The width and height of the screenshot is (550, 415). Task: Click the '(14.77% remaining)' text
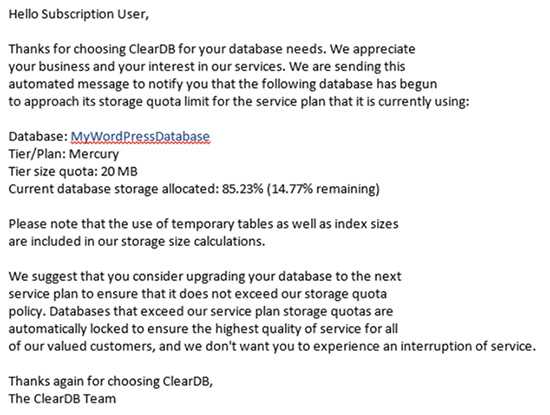323,189
